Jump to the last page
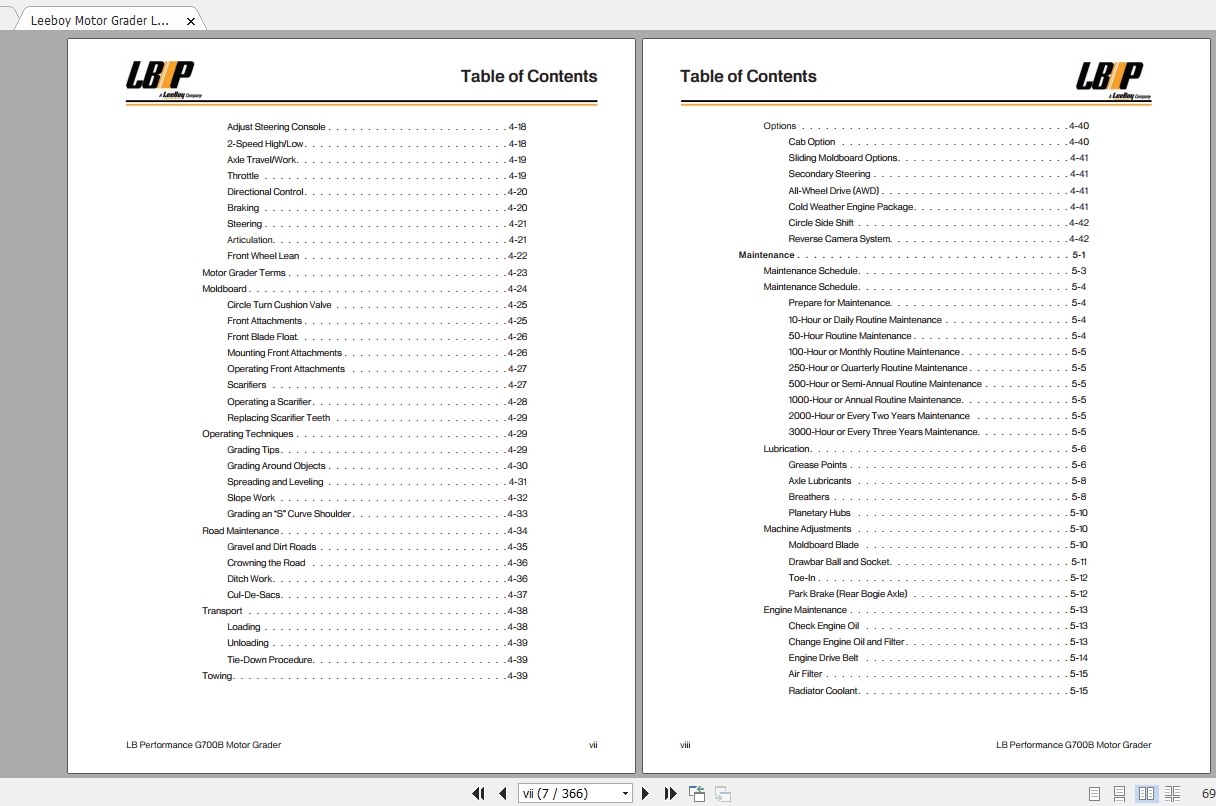Image resolution: width=1216 pixels, height=806 pixels. click(670, 794)
